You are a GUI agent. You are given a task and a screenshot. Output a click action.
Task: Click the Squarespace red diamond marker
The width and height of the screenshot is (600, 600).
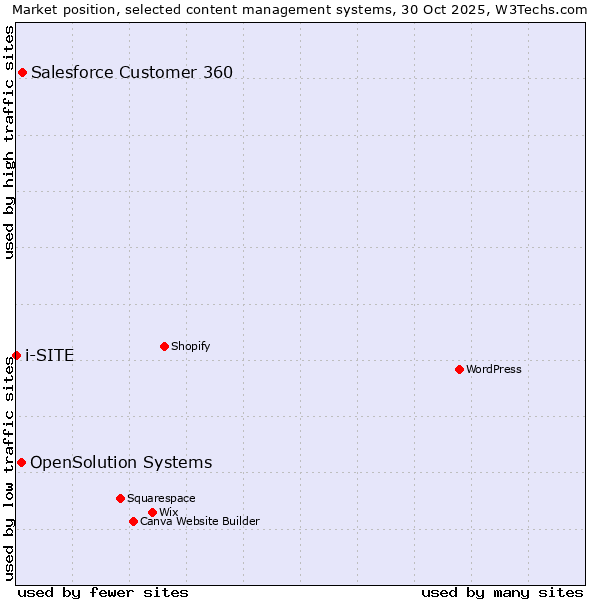coord(120,498)
